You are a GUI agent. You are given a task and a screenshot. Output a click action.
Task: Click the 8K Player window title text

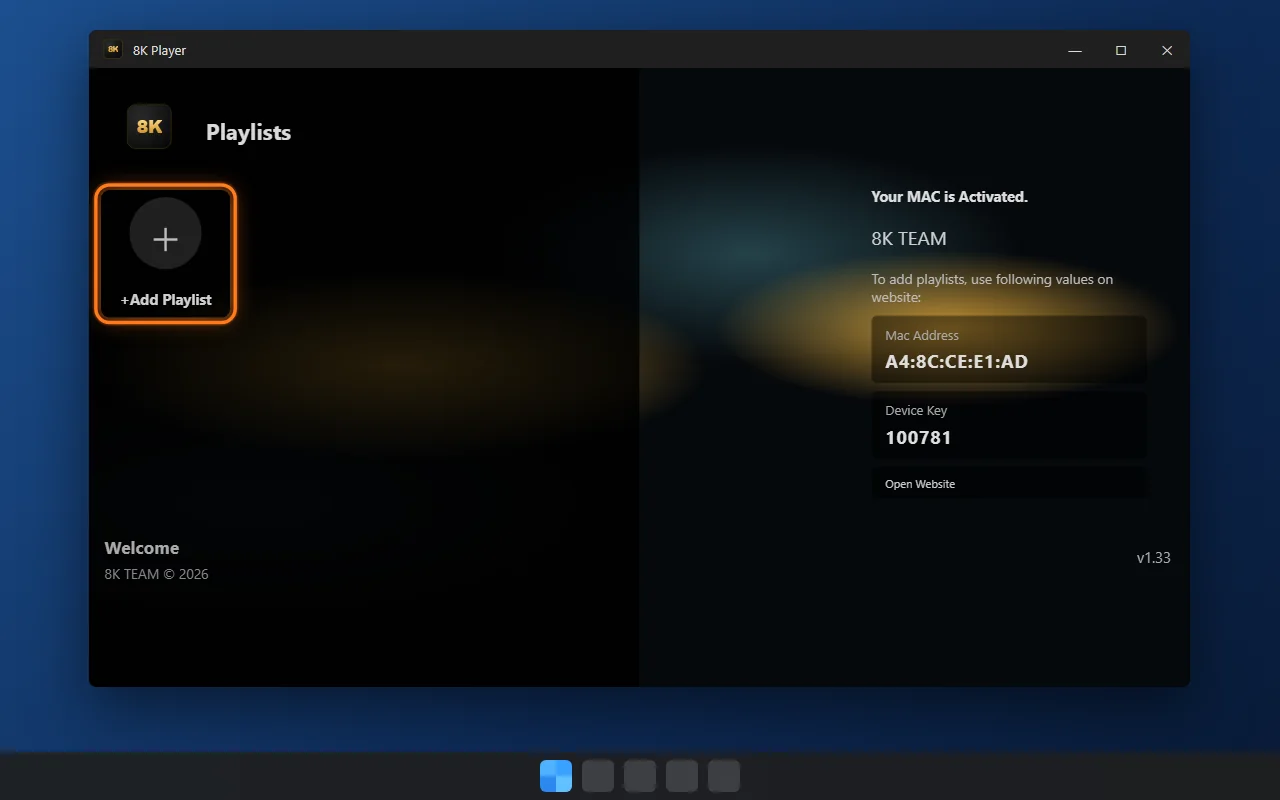(159, 50)
